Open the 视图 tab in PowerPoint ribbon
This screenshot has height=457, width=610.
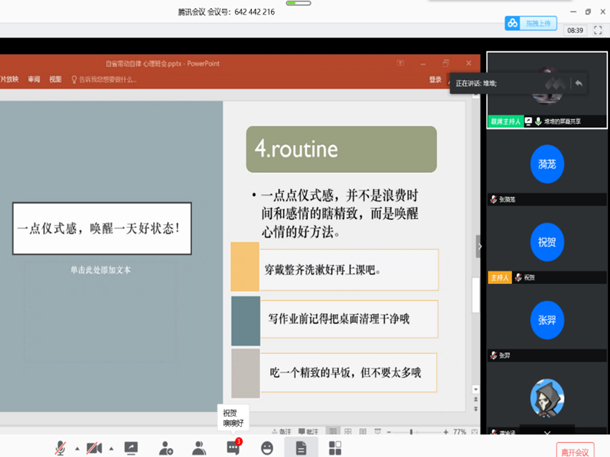[56, 79]
